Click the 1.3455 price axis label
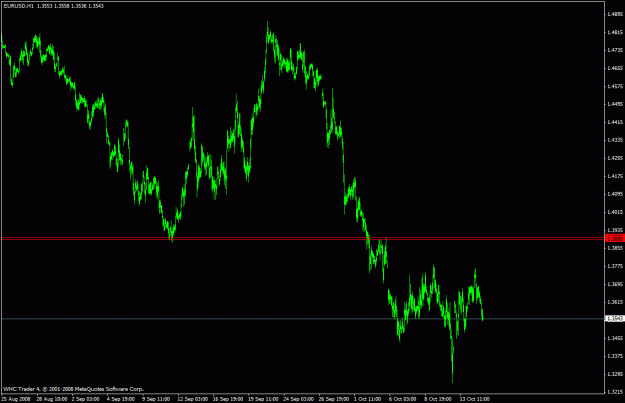Viewport: 625px width, 403px height. tap(615, 338)
